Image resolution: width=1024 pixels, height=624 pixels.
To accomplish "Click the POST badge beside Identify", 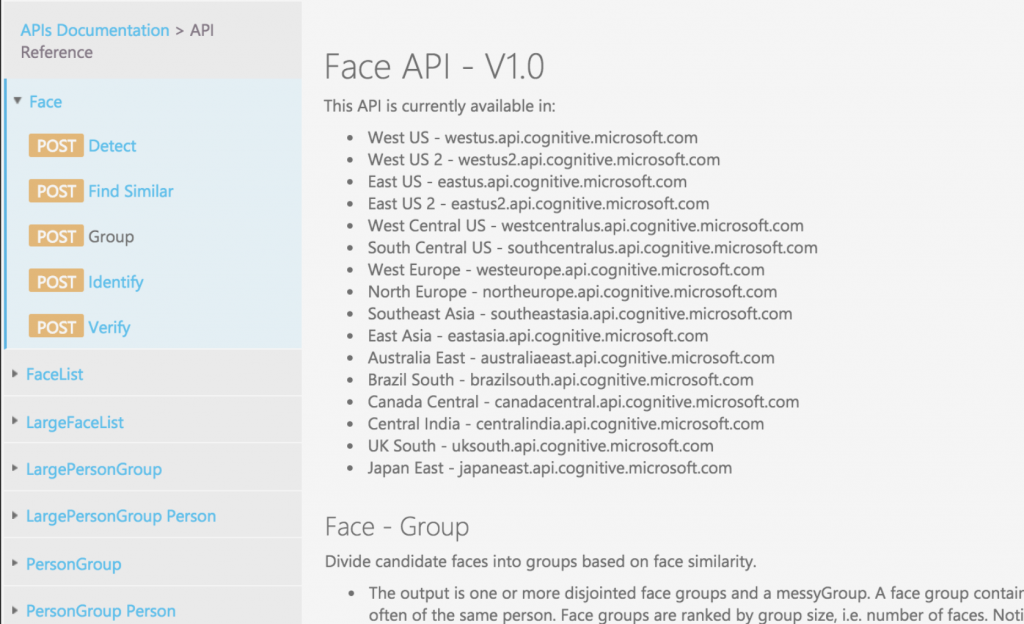I will click(x=56, y=282).
